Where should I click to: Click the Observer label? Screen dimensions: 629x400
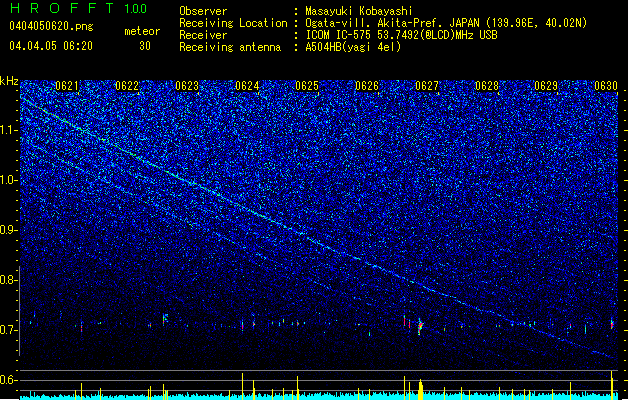pos(203,11)
